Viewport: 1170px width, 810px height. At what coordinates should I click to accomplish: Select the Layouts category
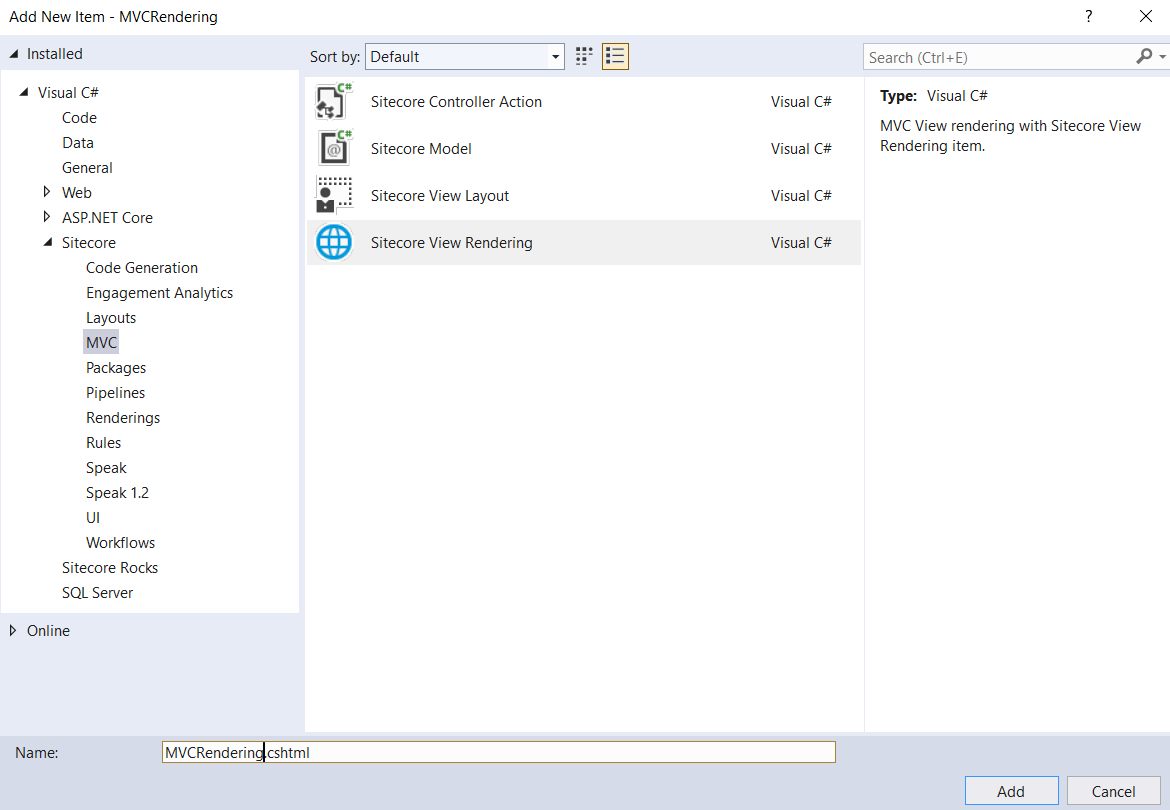pyautogui.click(x=111, y=318)
